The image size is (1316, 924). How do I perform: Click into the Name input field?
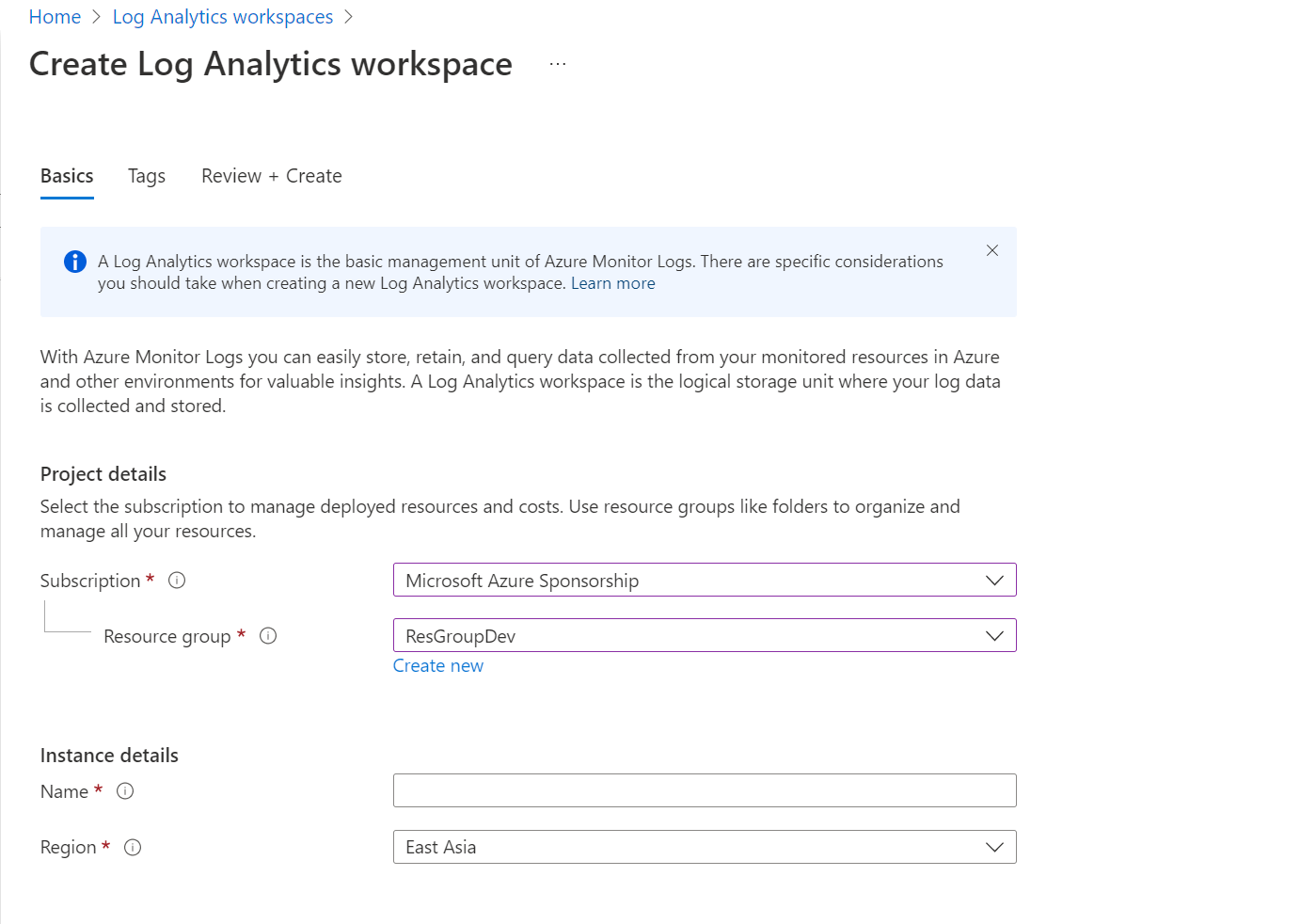(705, 790)
